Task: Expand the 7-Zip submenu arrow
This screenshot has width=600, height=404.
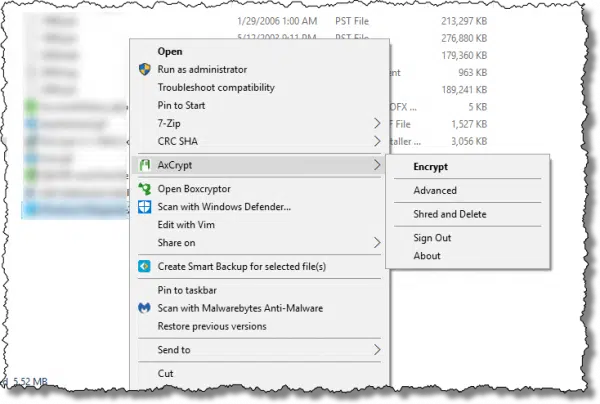Action: [377, 123]
